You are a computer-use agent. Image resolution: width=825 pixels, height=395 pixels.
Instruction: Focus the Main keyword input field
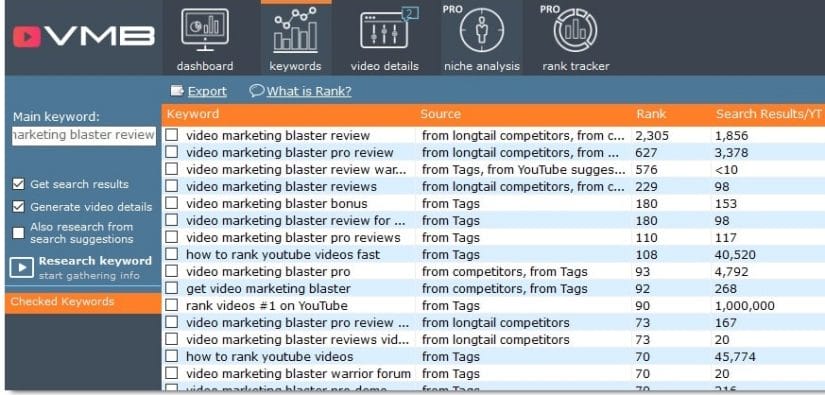(84, 135)
